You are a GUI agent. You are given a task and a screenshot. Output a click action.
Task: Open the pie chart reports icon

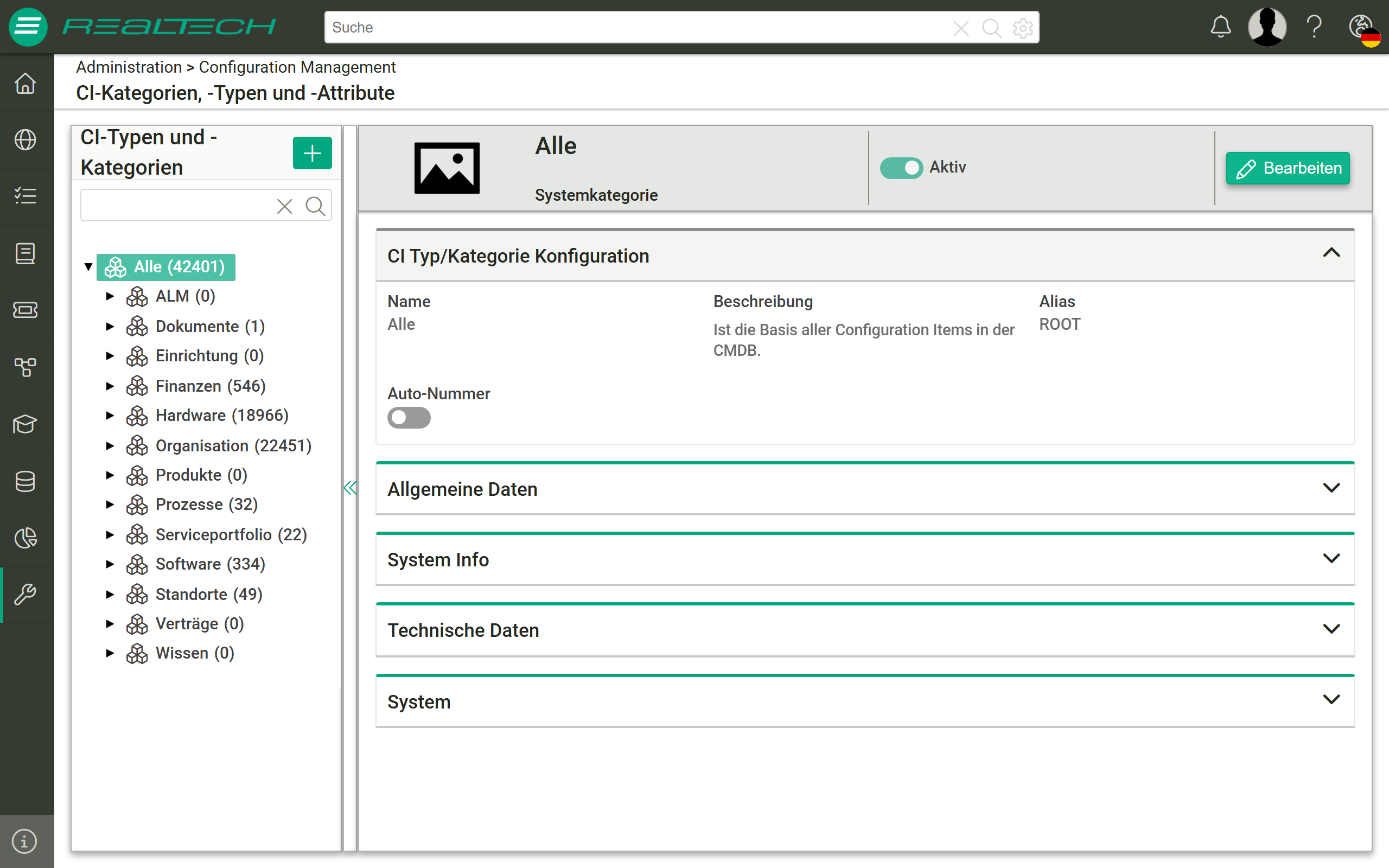point(26,538)
